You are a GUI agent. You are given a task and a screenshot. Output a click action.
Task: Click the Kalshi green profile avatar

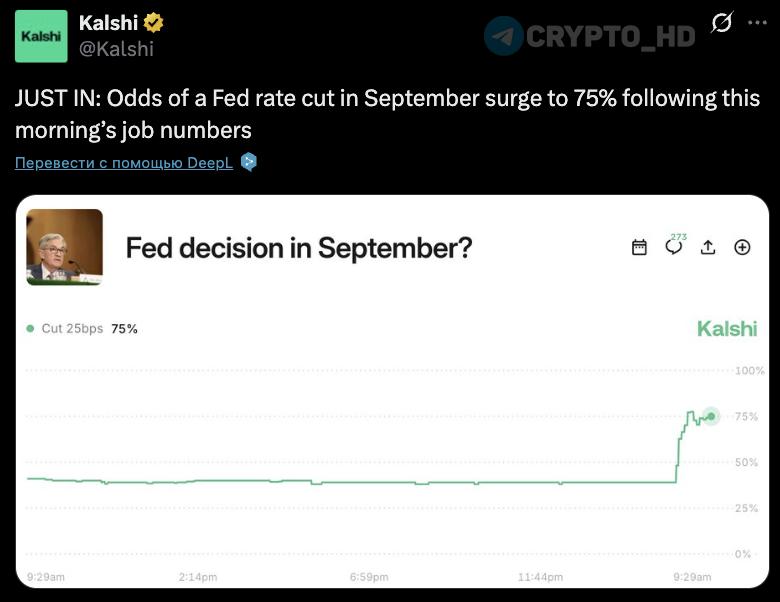click(41, 36)
